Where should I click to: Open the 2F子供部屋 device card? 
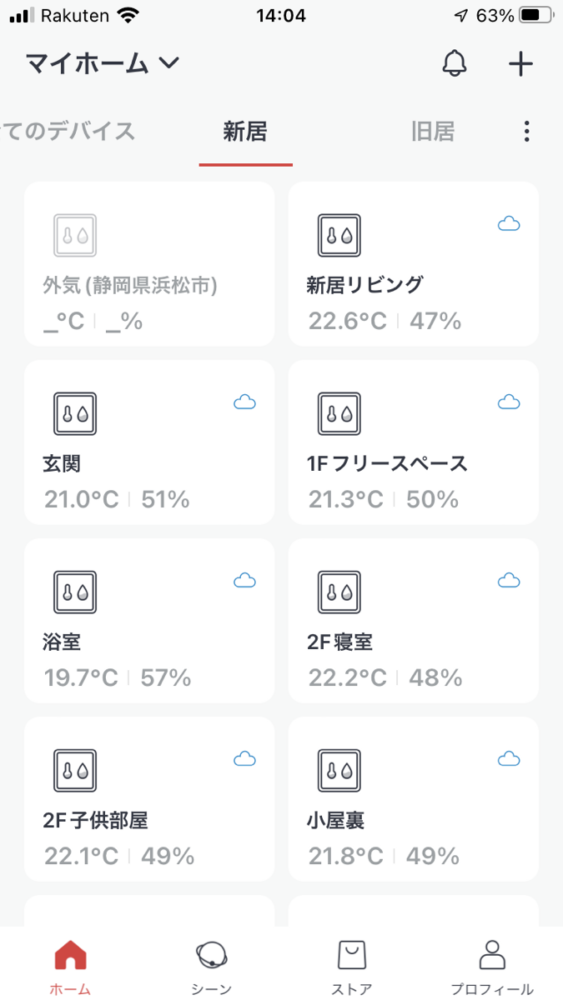coord(149,798)
